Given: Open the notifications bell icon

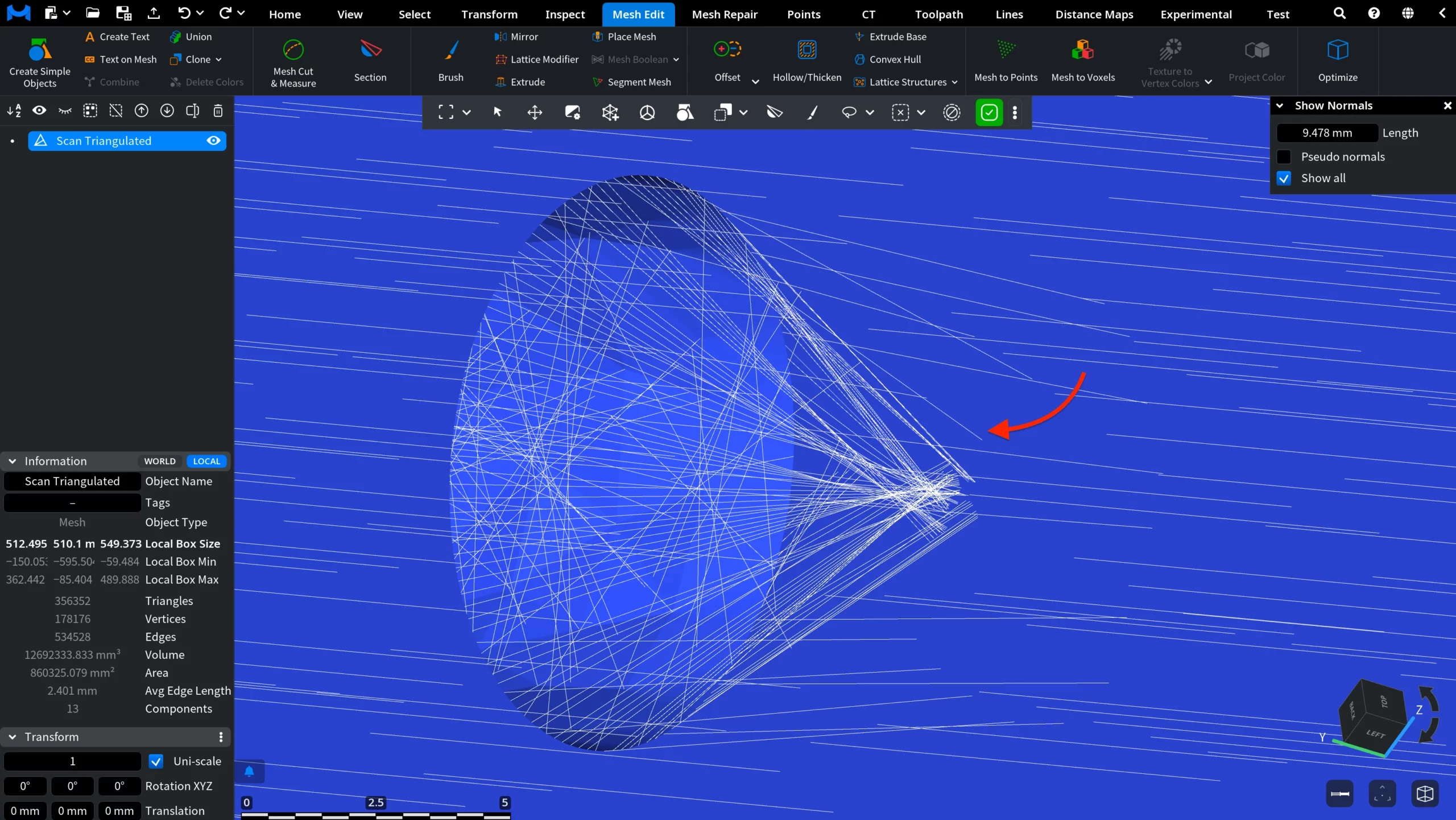Looking at the screenshot, I should (x=249, y=772).
